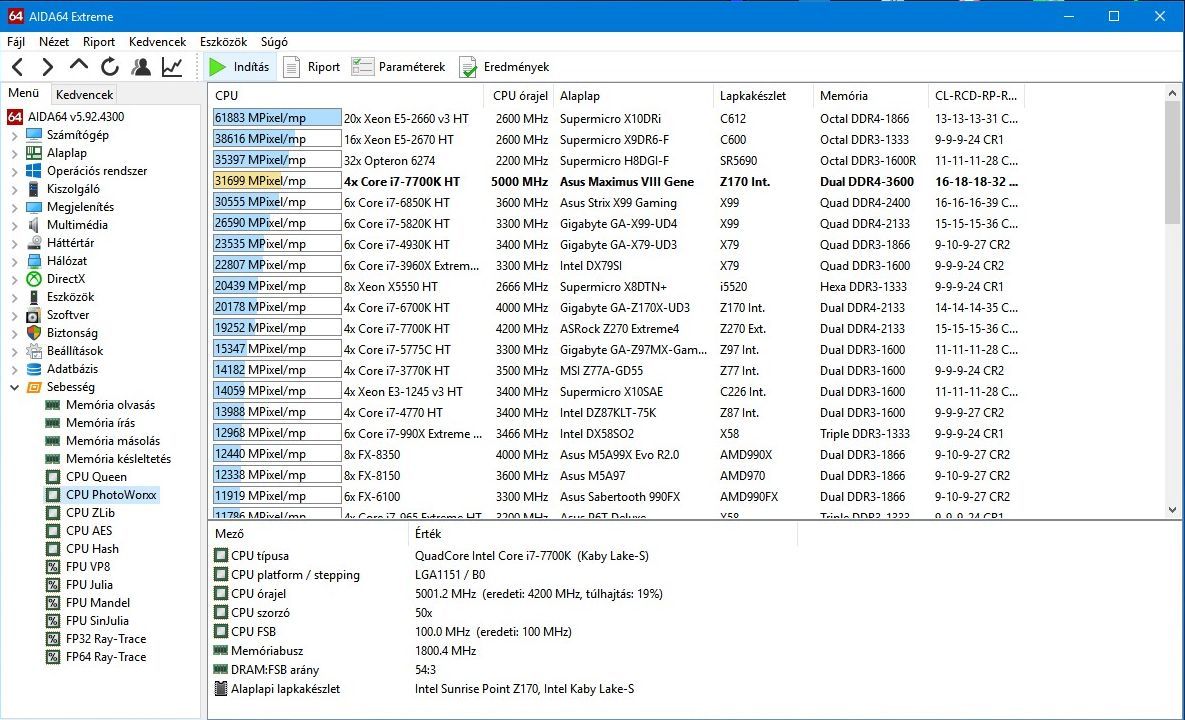Select the Beállítások settings icon
The image size is (1185, 720).
[34, 351]
